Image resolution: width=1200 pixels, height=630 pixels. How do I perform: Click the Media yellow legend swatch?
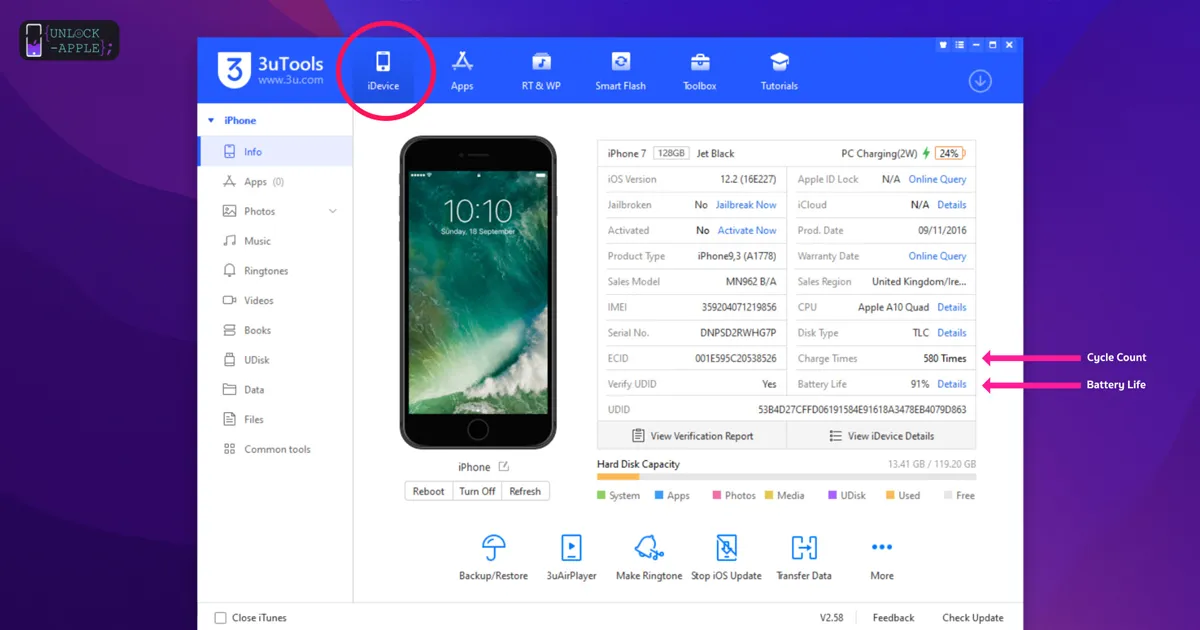pos(769,495)
